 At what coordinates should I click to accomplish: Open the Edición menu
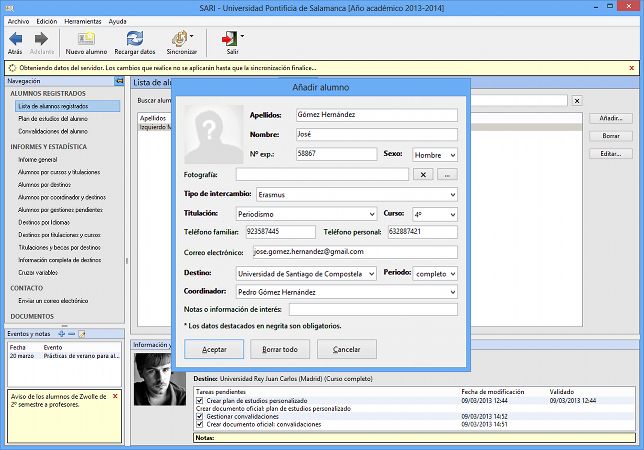point(46,20)
